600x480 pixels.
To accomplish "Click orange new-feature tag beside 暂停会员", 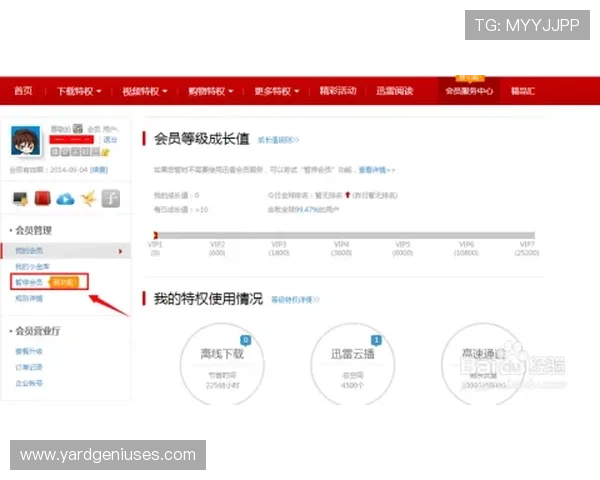I will pyautogui.click(x=64, y=282).
